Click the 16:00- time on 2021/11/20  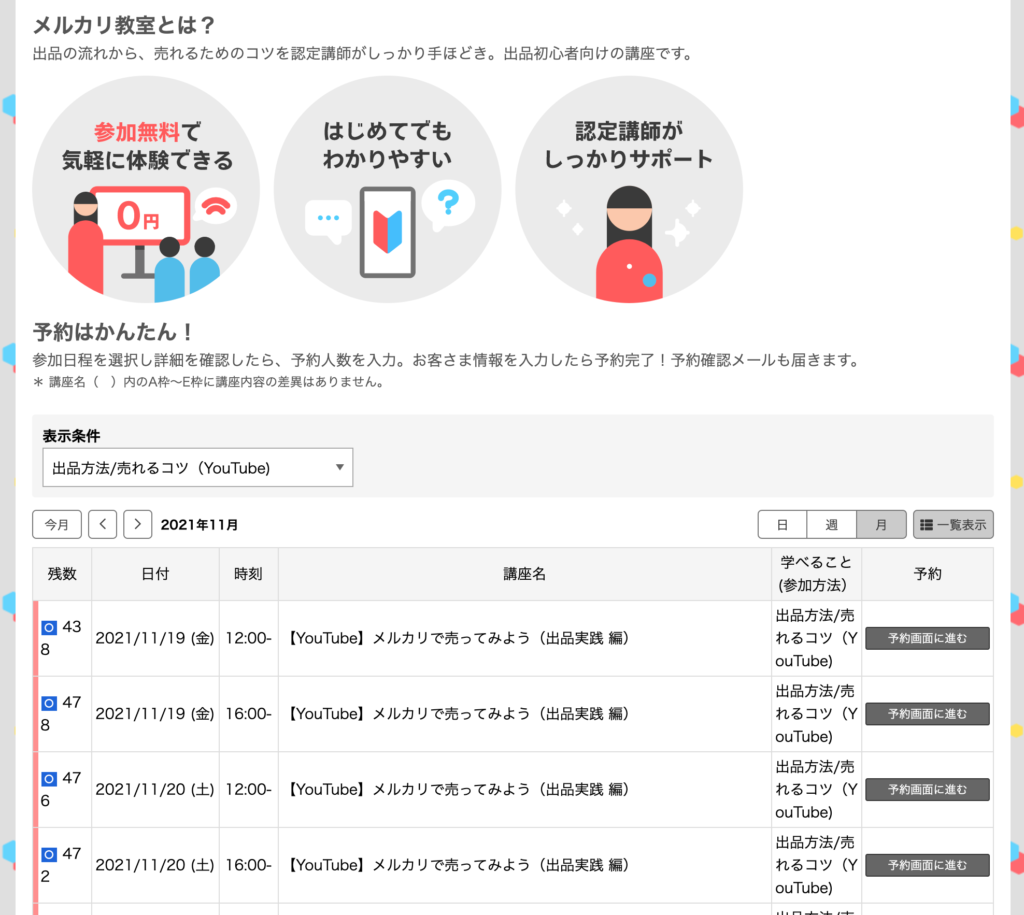tap(248, 865)
